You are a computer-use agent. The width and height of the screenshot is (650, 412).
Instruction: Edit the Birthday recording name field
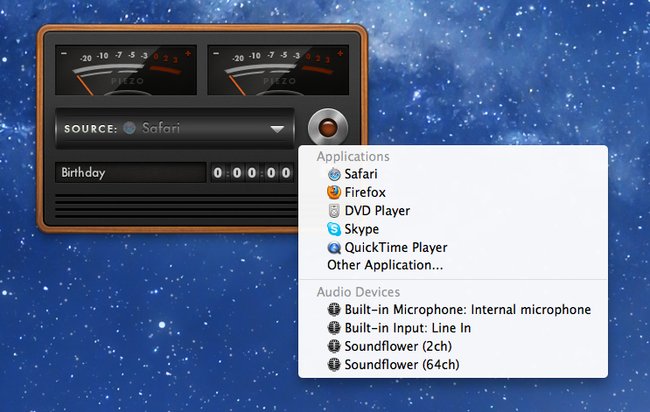(x=131, y=172)
